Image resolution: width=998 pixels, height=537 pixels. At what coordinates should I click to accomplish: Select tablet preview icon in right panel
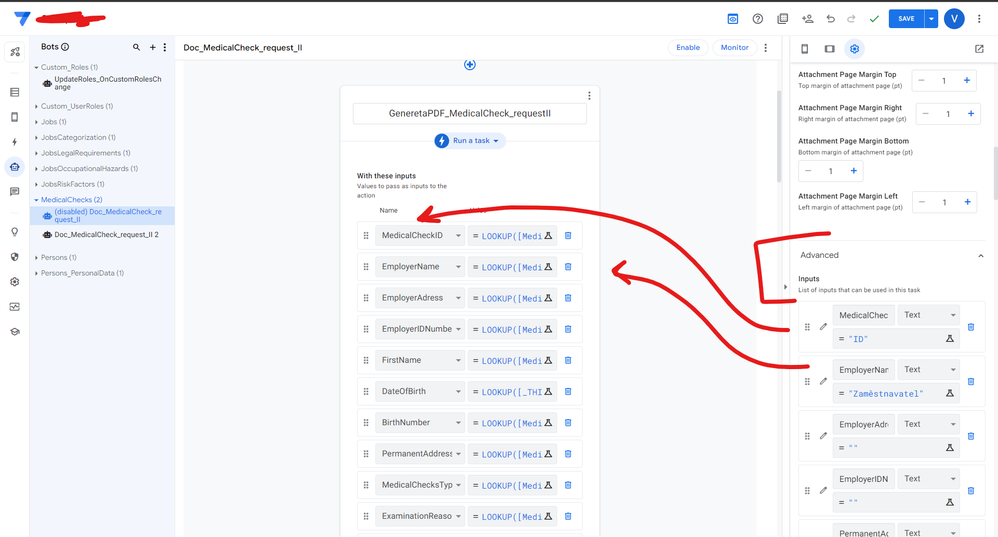829,49
